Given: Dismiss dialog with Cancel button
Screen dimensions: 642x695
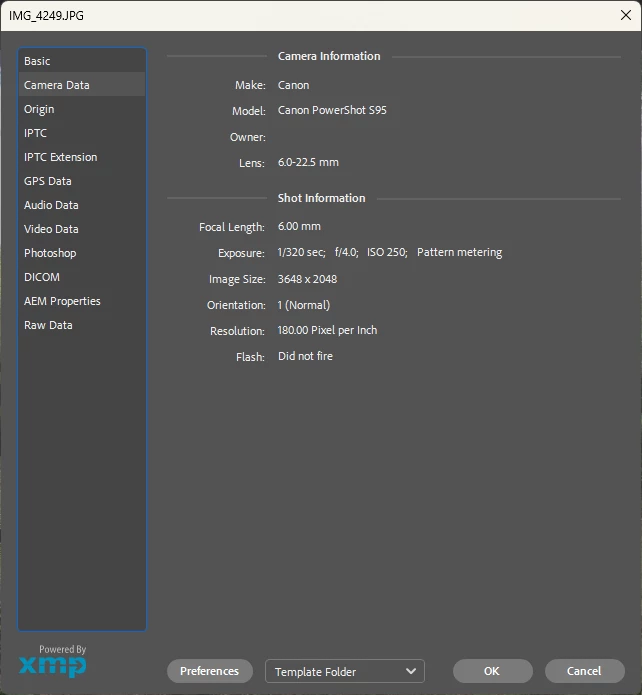Looking at the screenshot, I should pos(584,671).
